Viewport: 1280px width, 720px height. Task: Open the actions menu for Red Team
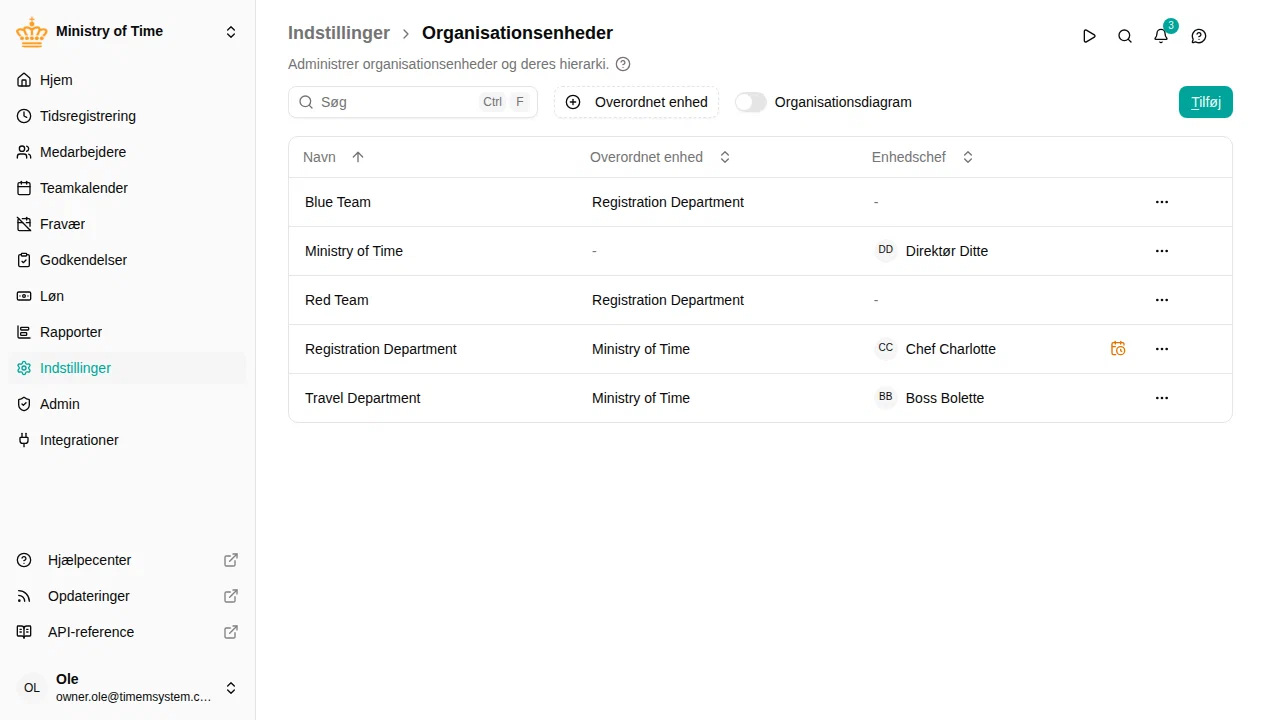[1162, 300]
